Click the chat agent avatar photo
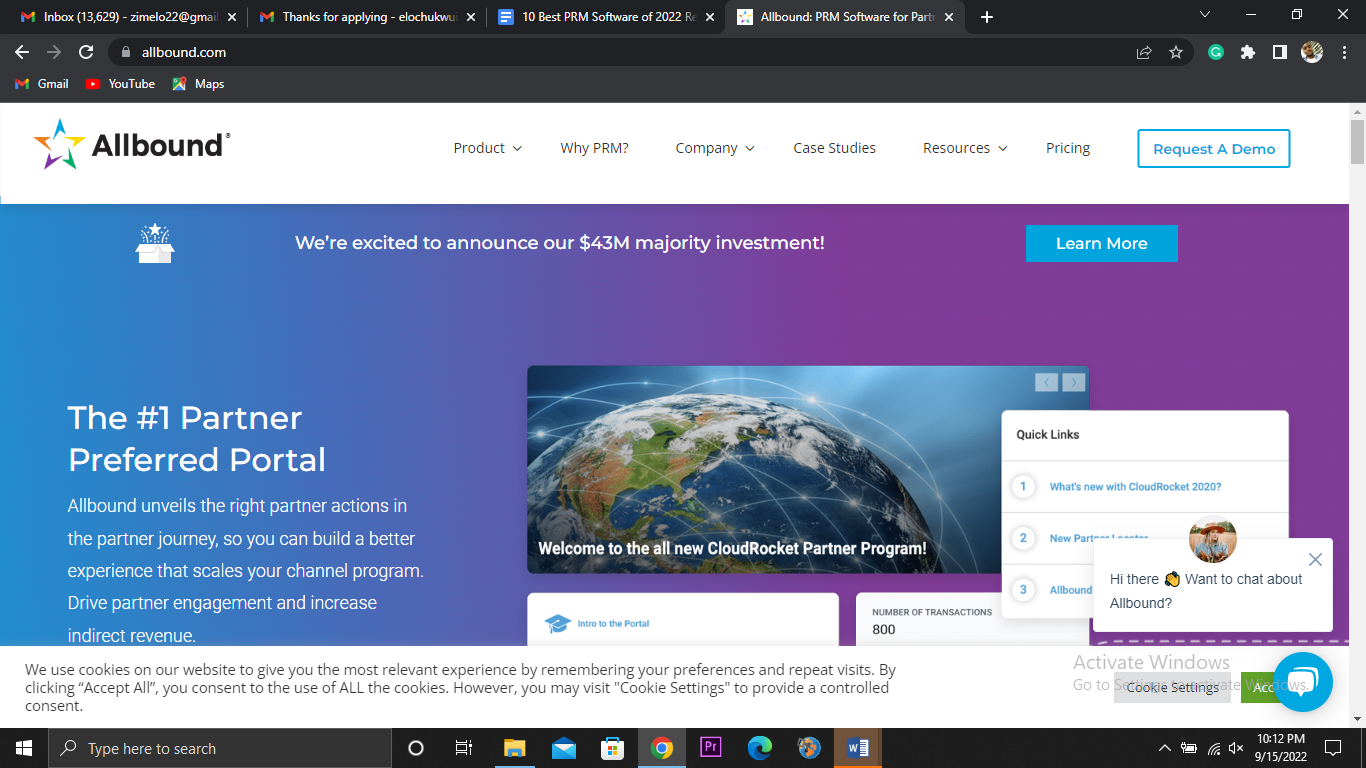The height and width of the screenshot is (768, 1366). click(x=1213, y=540)
